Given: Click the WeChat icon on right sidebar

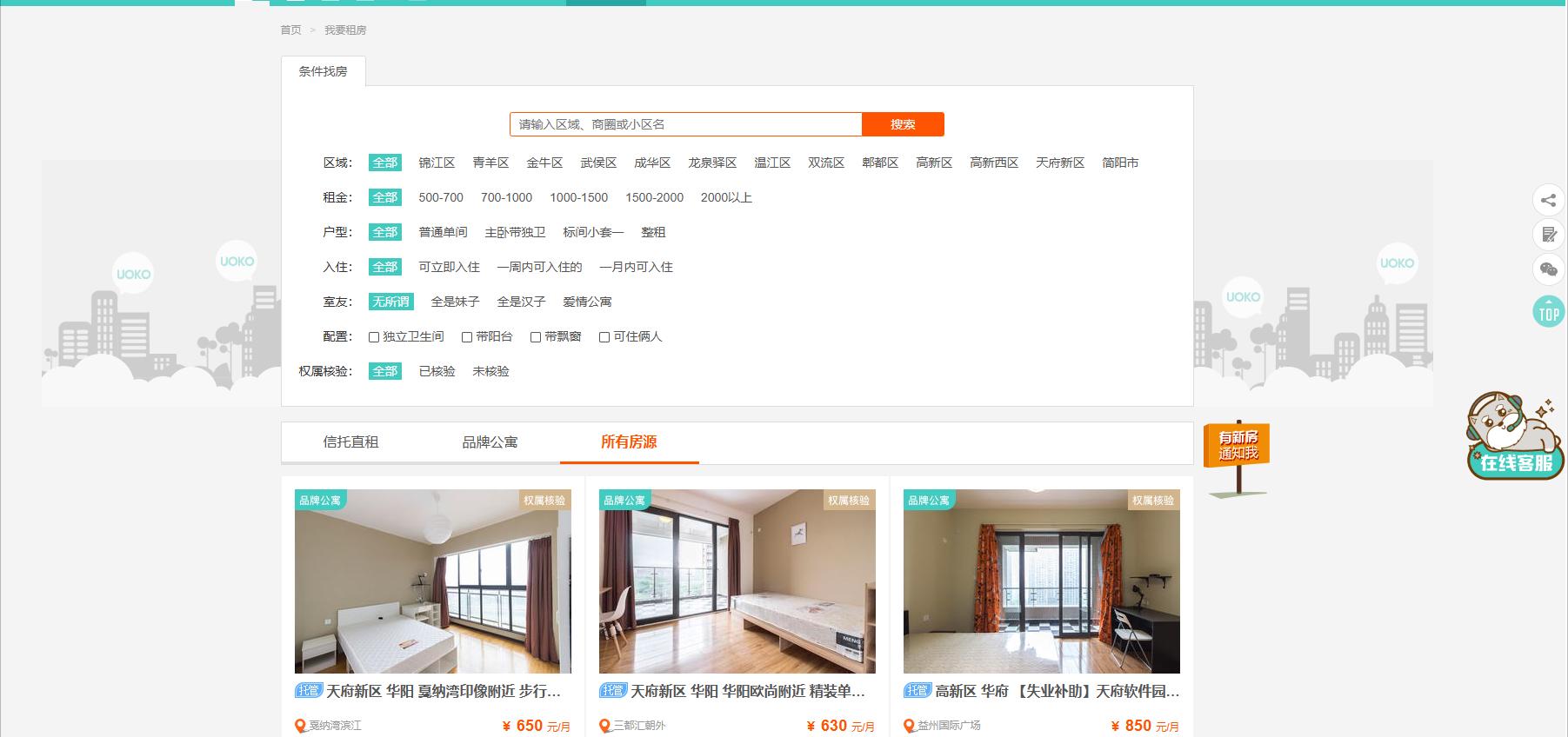Looking at the screenshot, I should point(1548,269).
